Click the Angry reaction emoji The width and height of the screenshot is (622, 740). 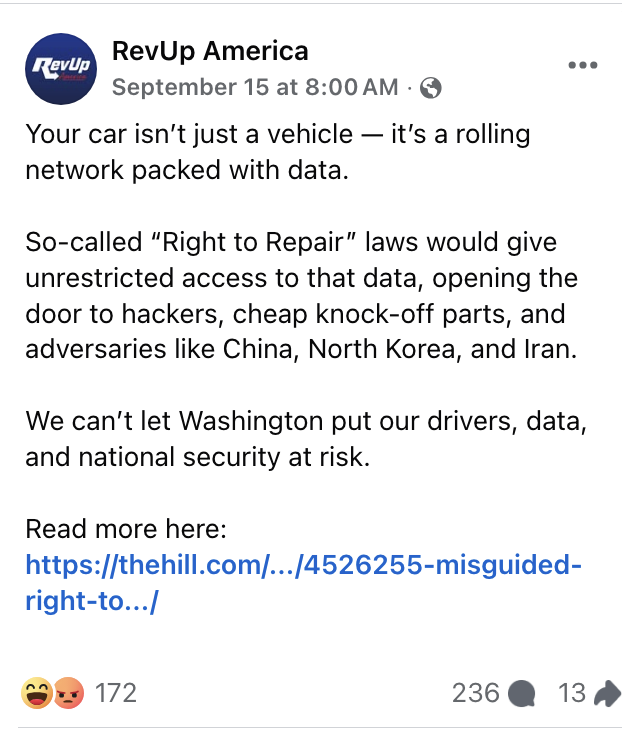coord(66,692)
